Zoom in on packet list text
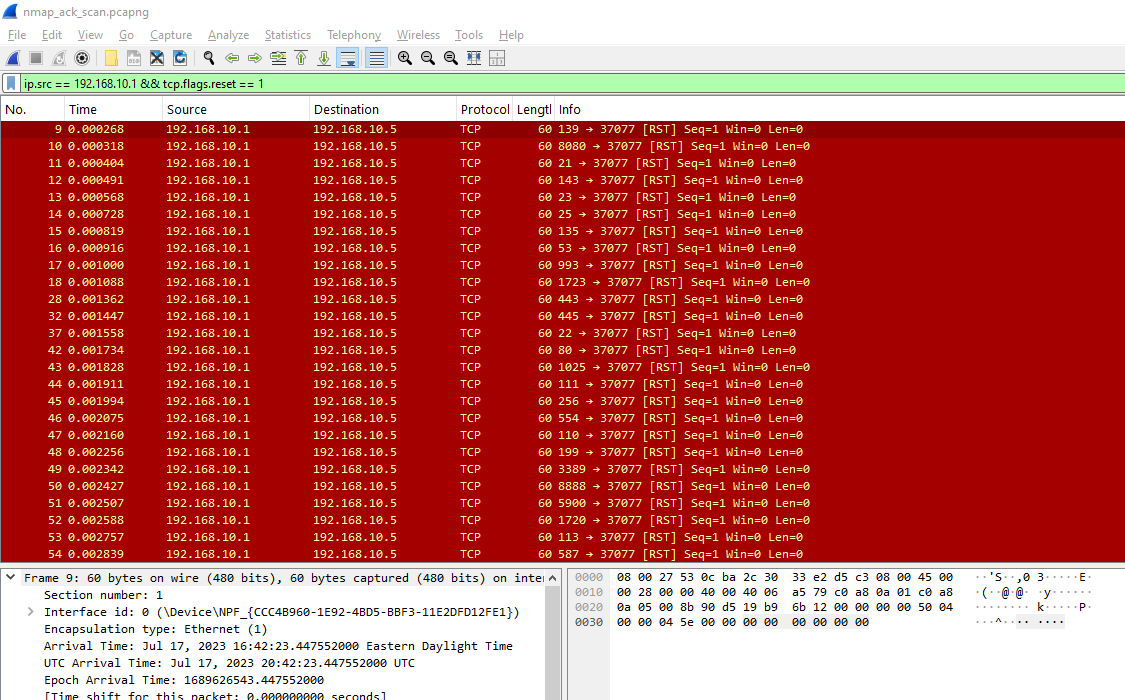This screenshot has height=700, width=1125. tap(404, 57)
